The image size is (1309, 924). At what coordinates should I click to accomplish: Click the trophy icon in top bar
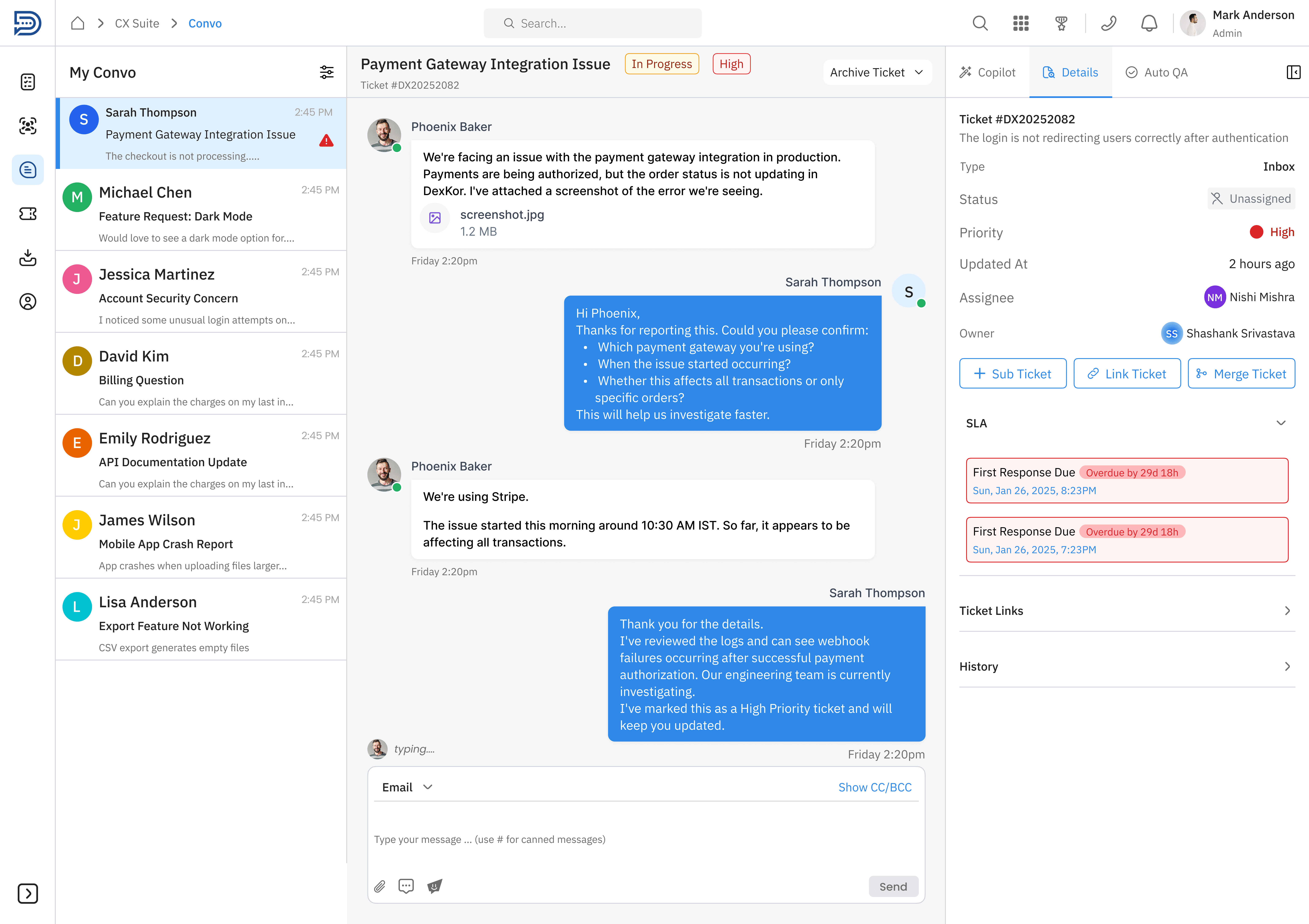(1061, 23)
